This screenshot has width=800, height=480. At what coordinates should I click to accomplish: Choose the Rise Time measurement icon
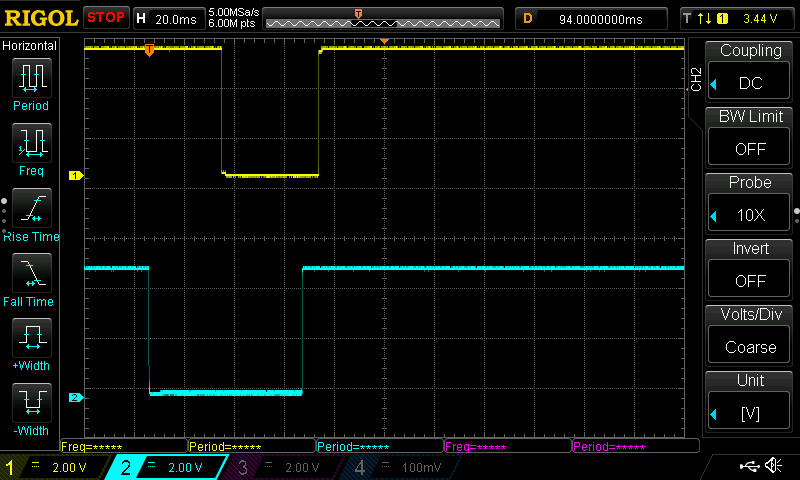[x=31, y=209]
